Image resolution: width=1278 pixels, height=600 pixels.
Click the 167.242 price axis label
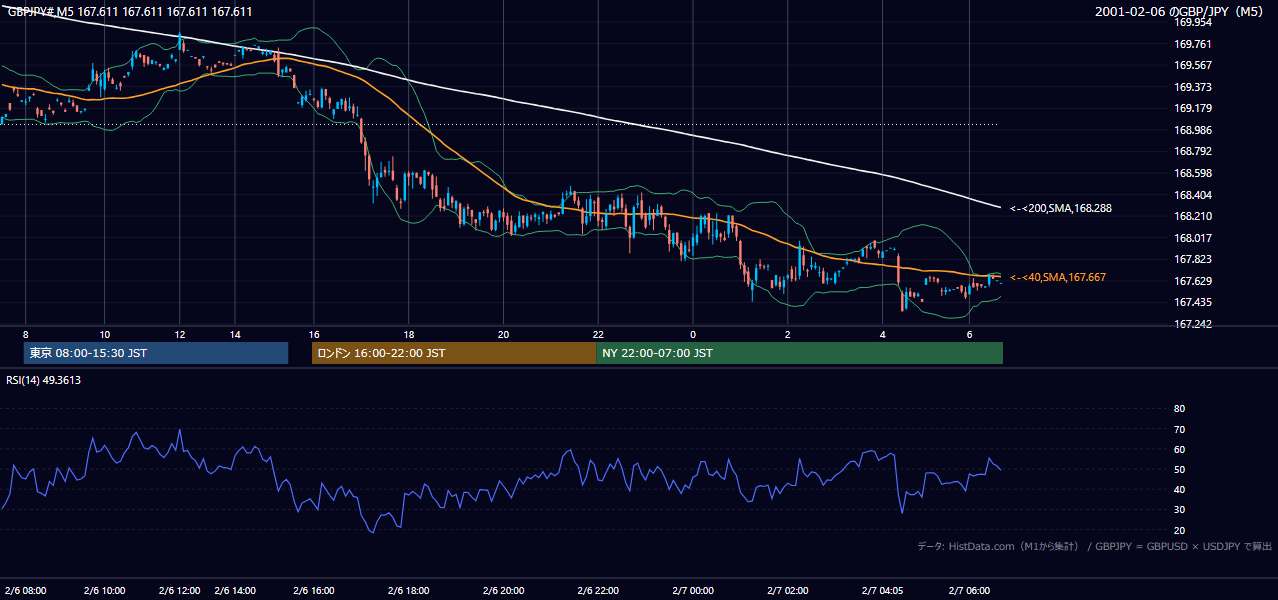click(x=1192, y=324)
